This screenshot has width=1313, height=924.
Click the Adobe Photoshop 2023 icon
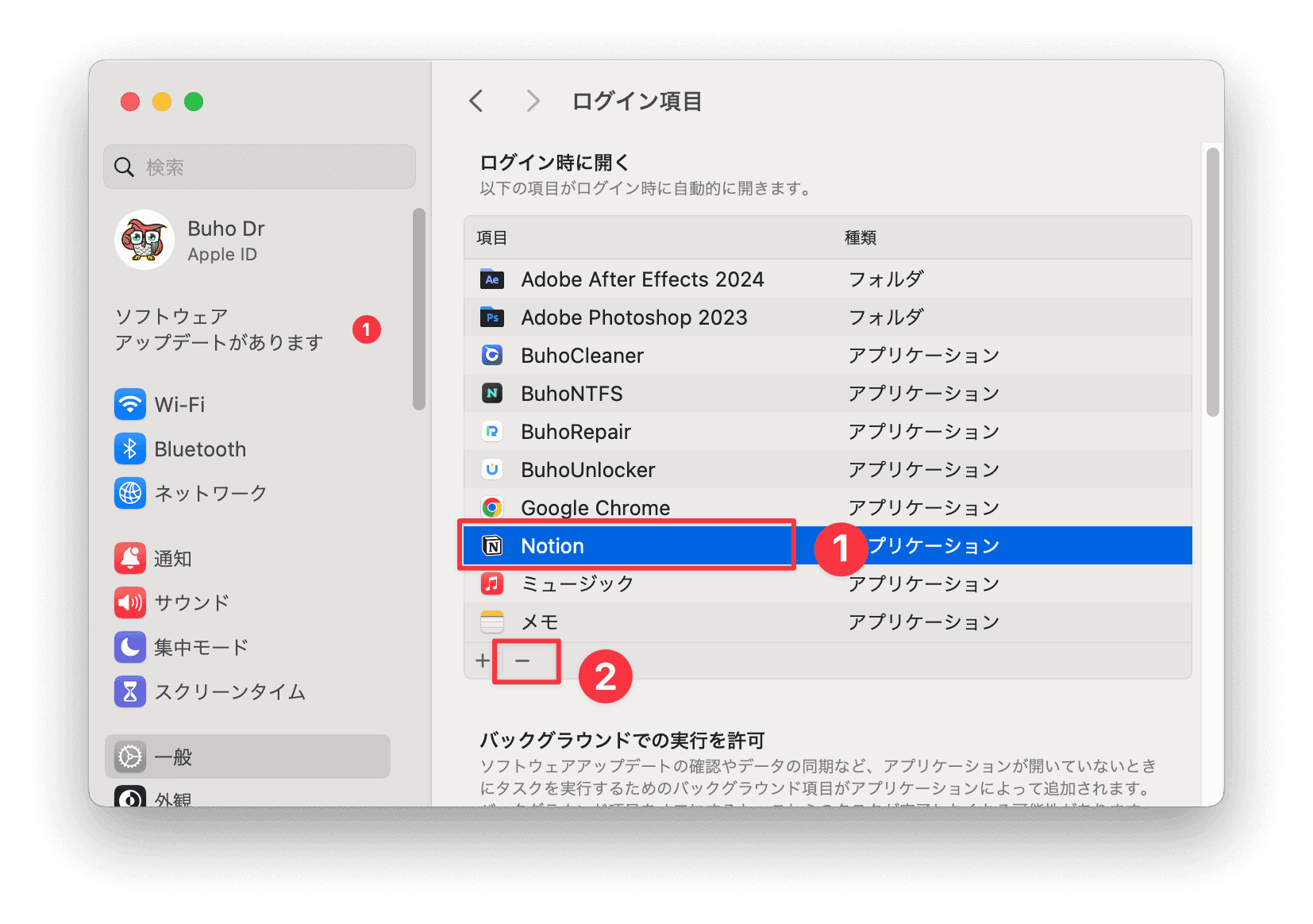(492, 318)
